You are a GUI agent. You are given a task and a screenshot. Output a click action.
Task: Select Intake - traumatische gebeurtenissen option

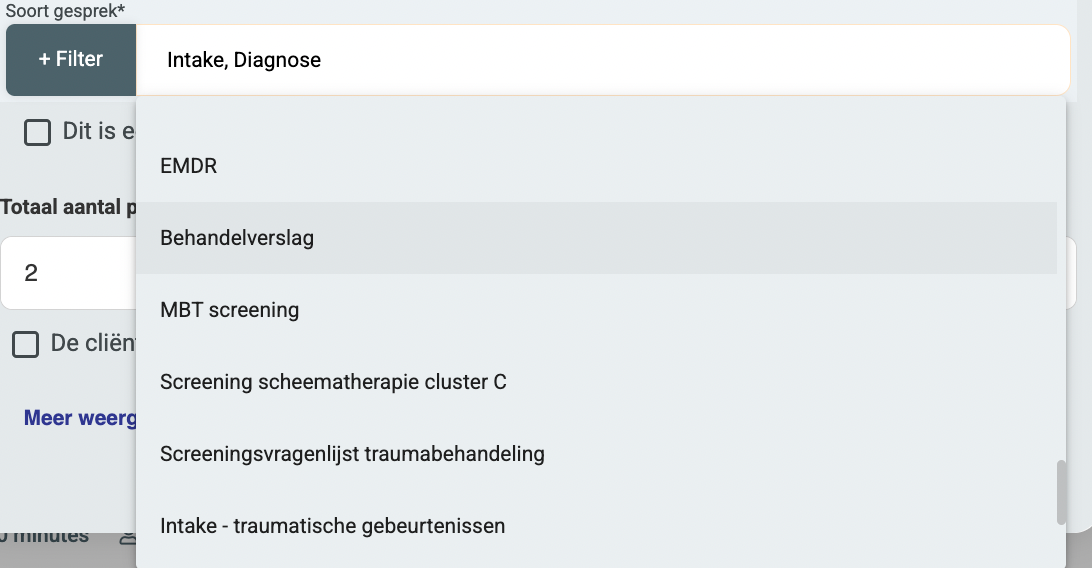(333, 526)
